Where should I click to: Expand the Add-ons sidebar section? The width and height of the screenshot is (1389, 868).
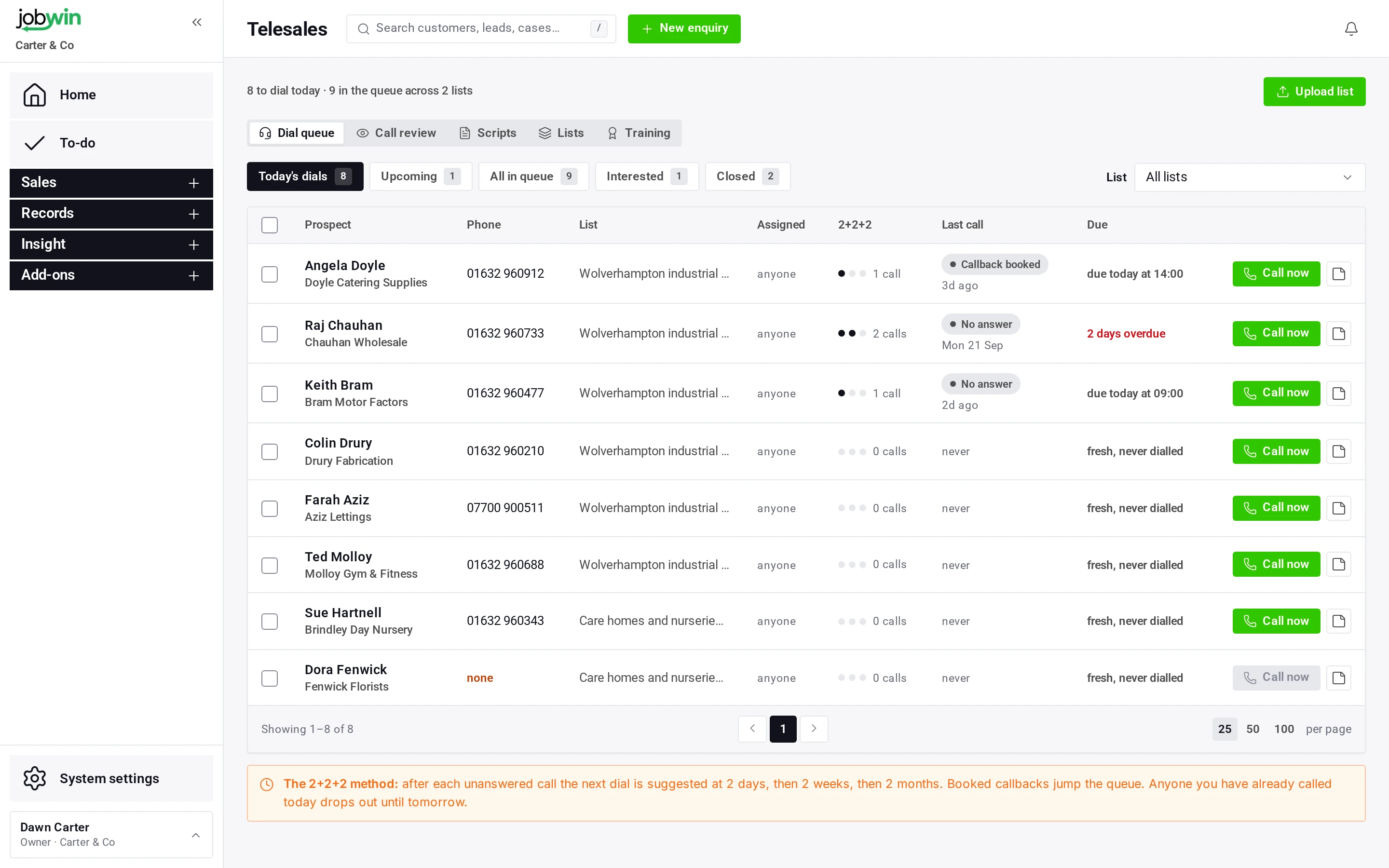click(x=111, y=275)
